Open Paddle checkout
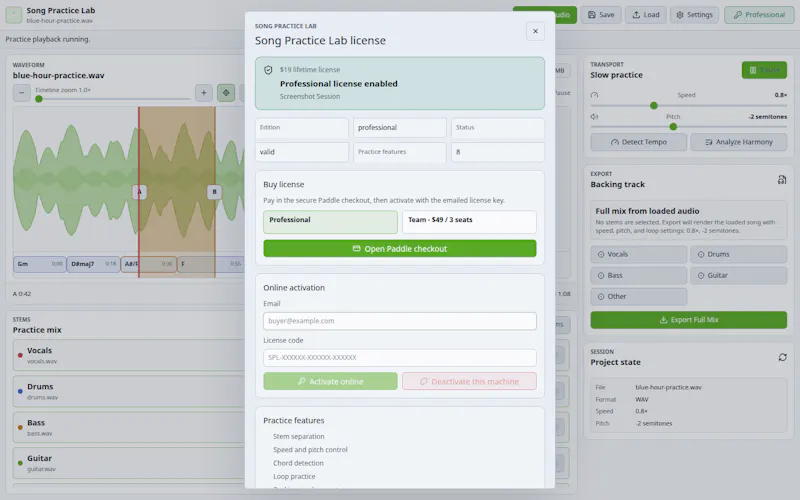This screenshot has height=500, width=800. (x=399, y=248)
